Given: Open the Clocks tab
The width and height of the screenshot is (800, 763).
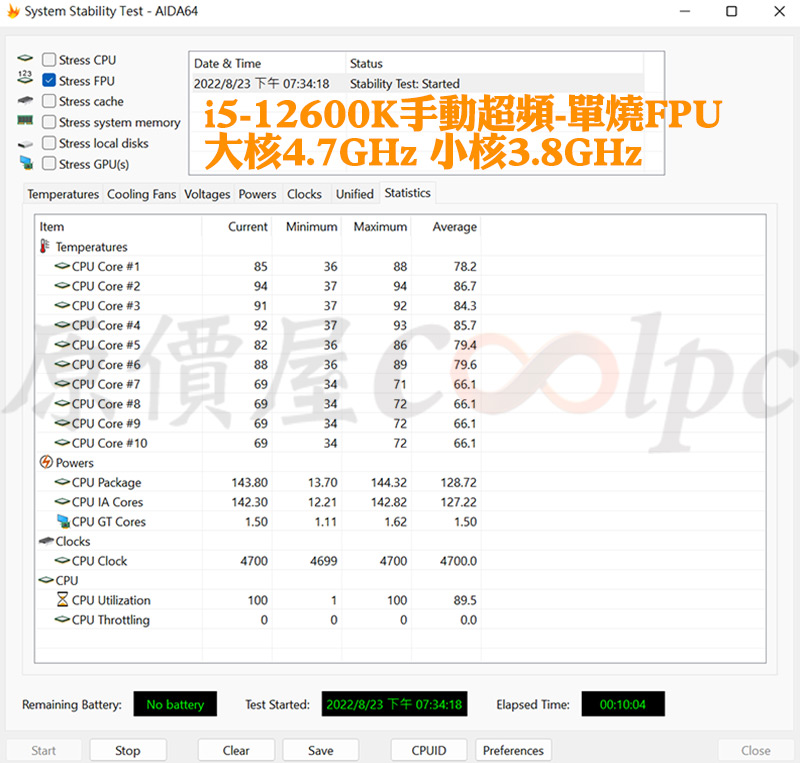Looking at the screenshot, I should [304, 194].
